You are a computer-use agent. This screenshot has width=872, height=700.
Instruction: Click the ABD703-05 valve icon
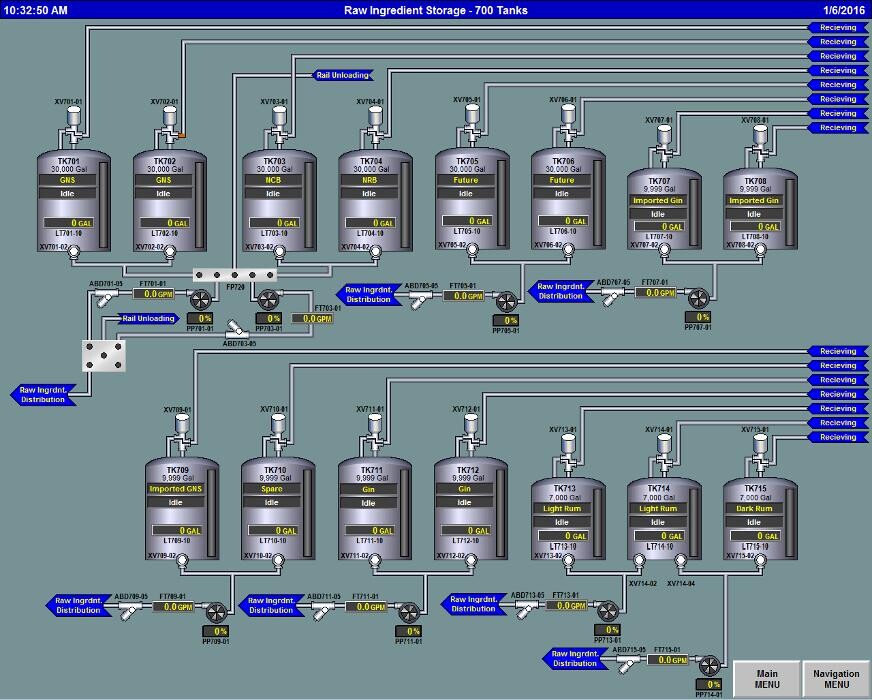point(235,329)
